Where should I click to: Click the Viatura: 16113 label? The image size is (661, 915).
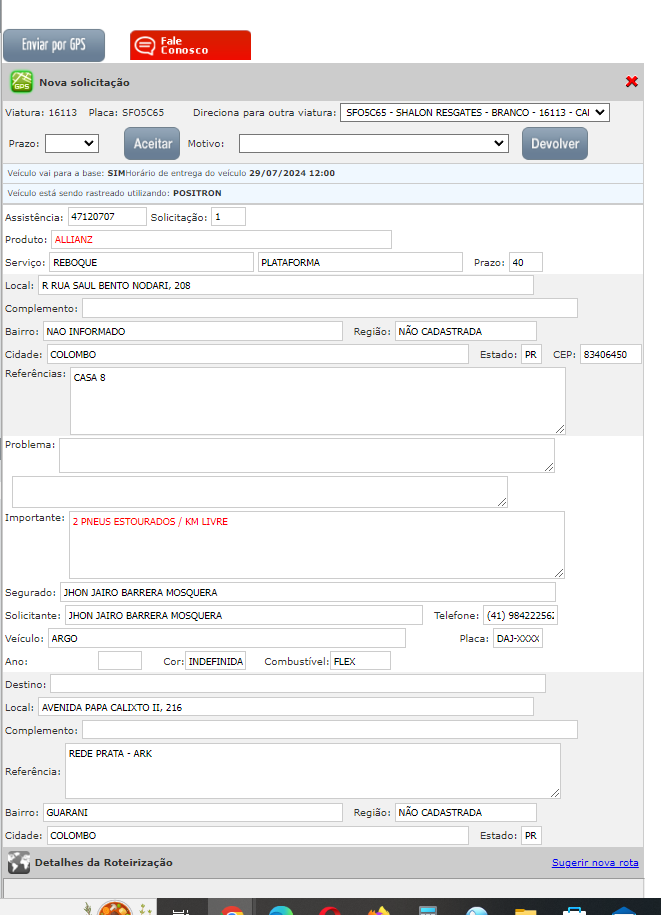[x=41, y=113]
